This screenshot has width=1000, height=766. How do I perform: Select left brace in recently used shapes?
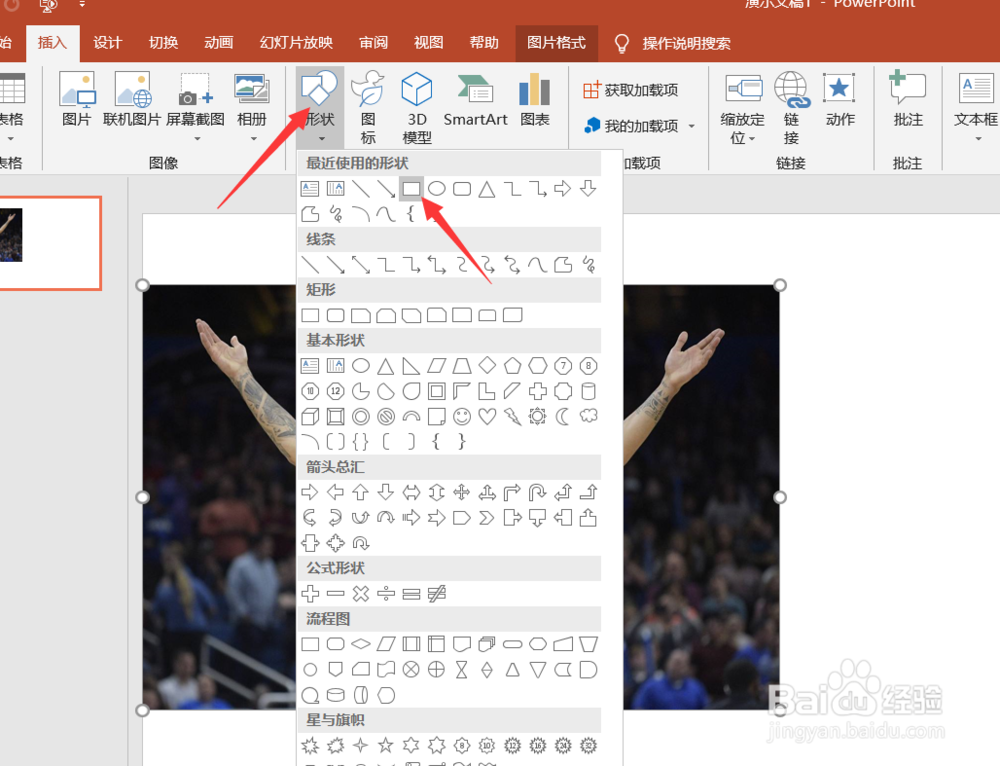pyautogui.click(x=411, y=214)
